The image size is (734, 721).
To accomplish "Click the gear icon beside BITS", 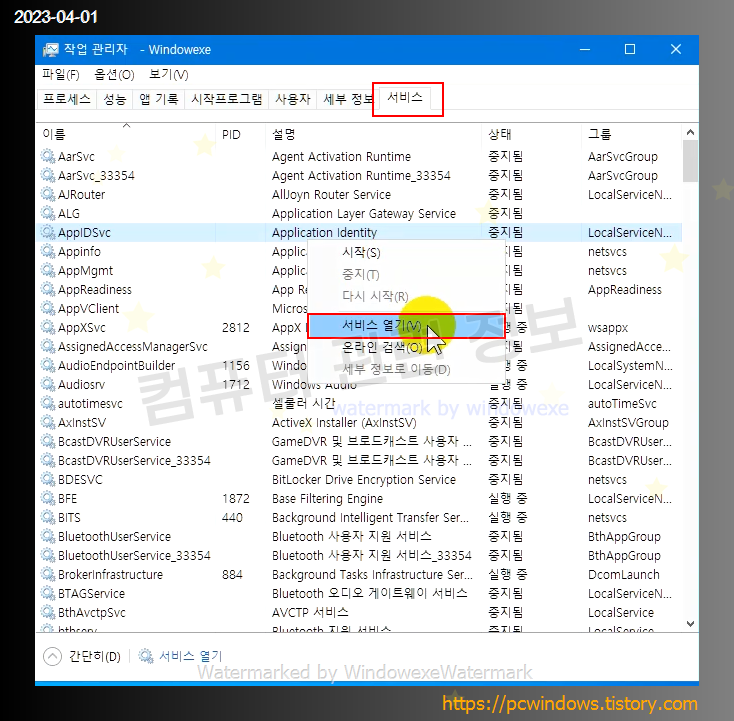I will 48,517.
